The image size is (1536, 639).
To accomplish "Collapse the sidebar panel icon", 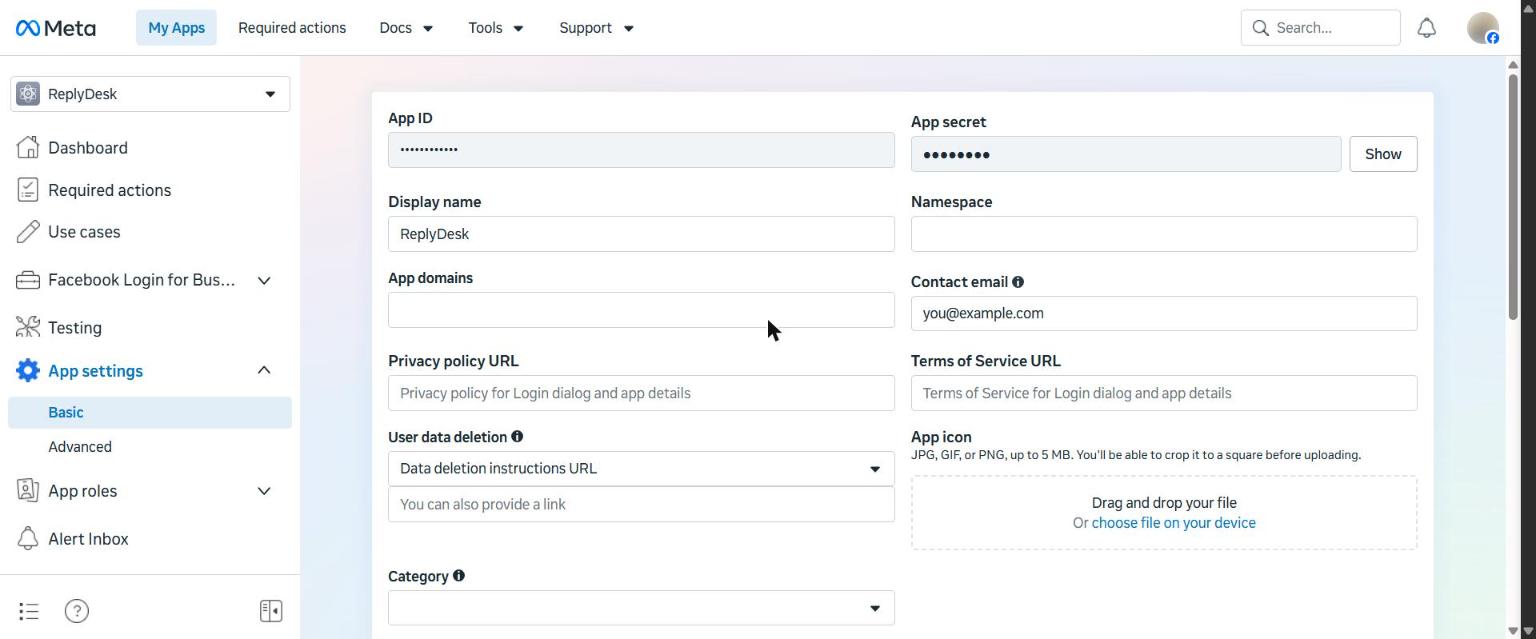I will (x=271, y=611).
